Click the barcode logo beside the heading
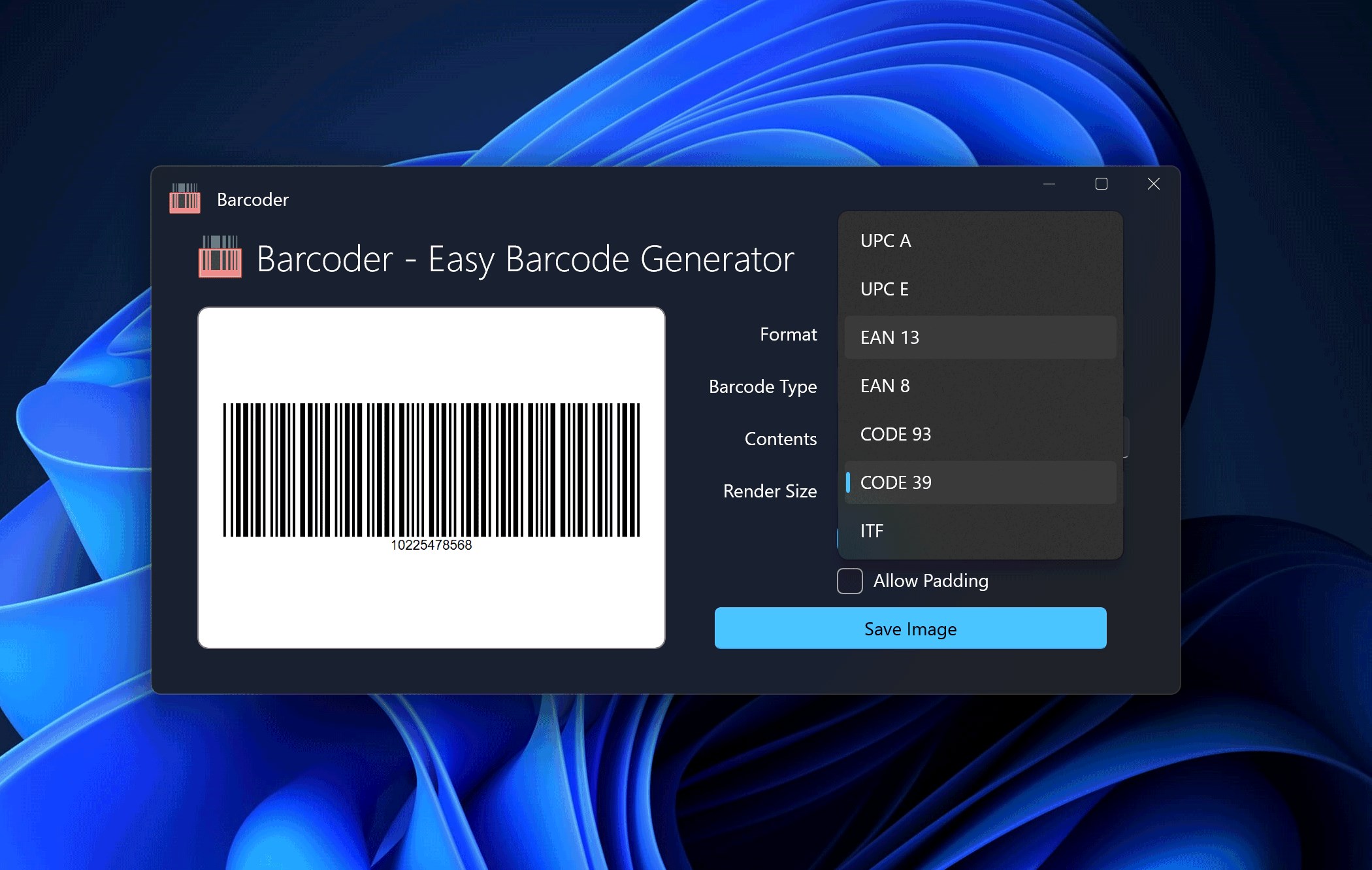 220,258
